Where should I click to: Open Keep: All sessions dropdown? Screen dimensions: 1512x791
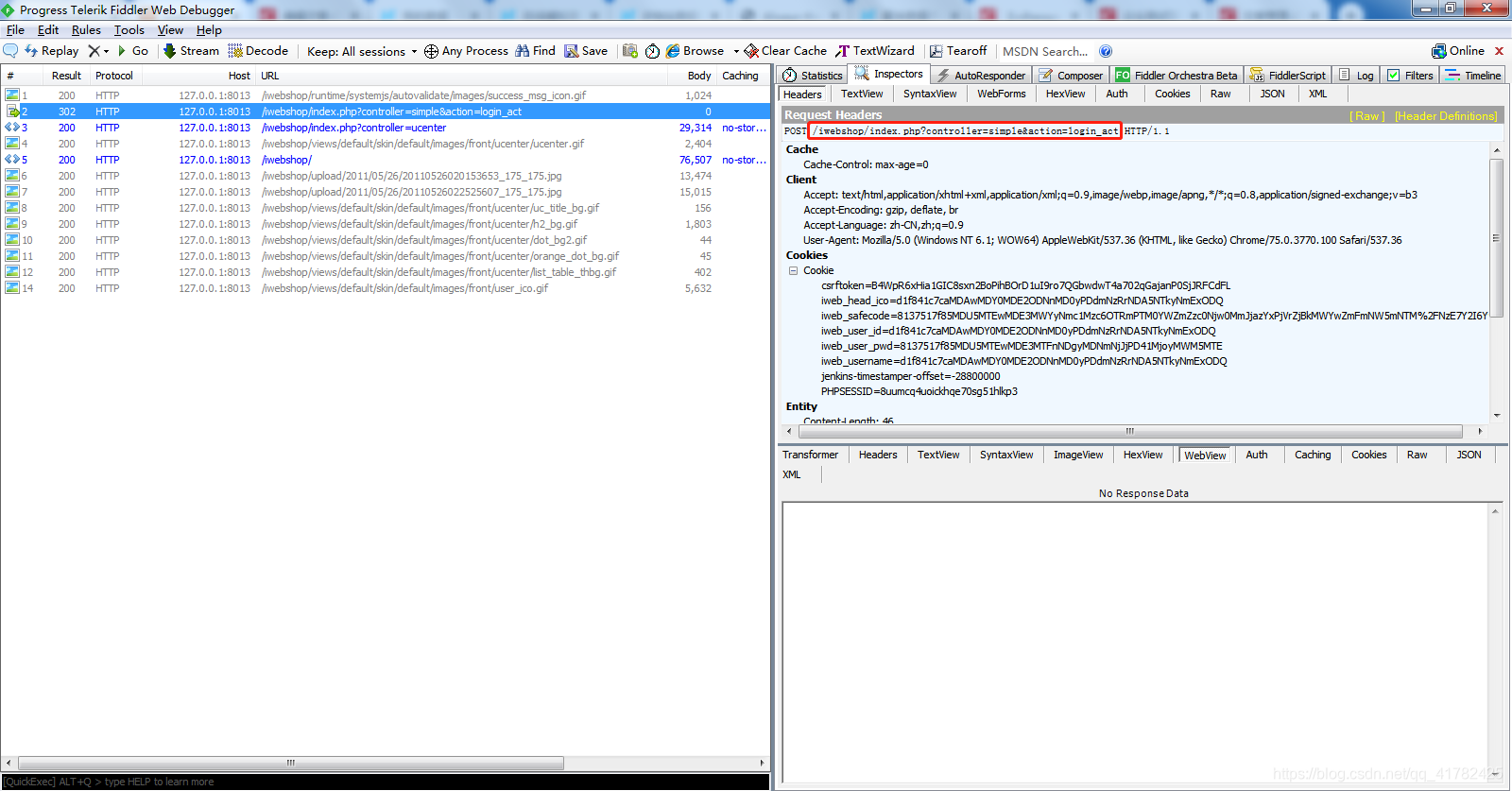(362, 51)
